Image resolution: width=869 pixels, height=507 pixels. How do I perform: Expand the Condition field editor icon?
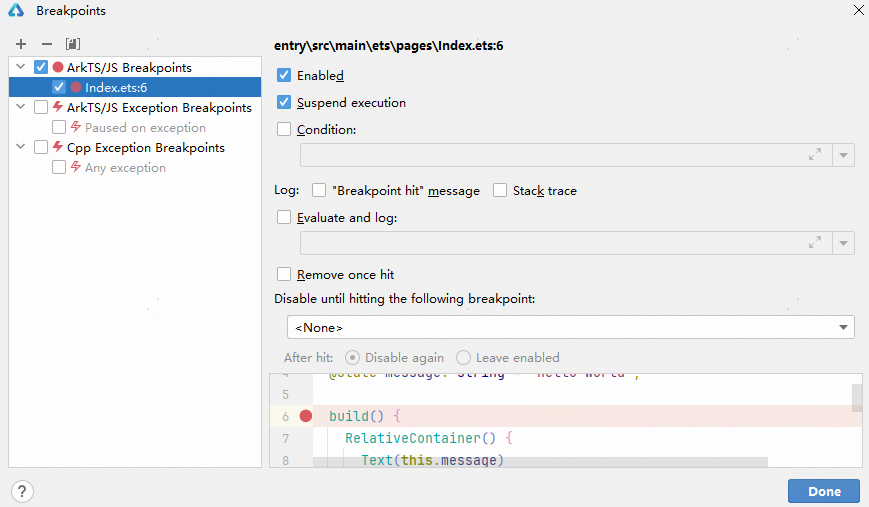(815, 155)
